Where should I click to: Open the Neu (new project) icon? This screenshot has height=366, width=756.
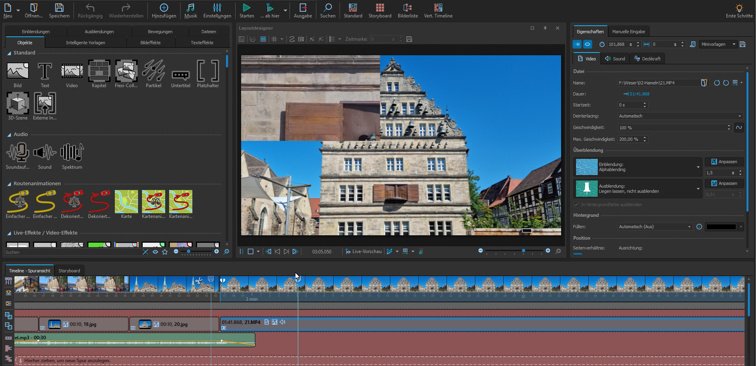7,8
